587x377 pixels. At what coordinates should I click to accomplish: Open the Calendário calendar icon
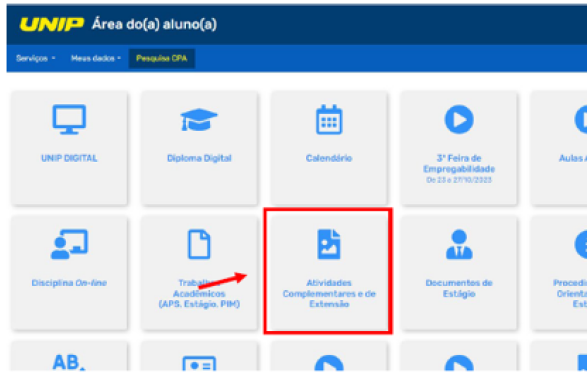click(329, 120)
